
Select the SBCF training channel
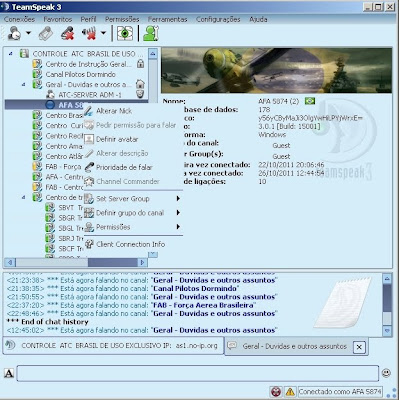(x=70, y=249)
